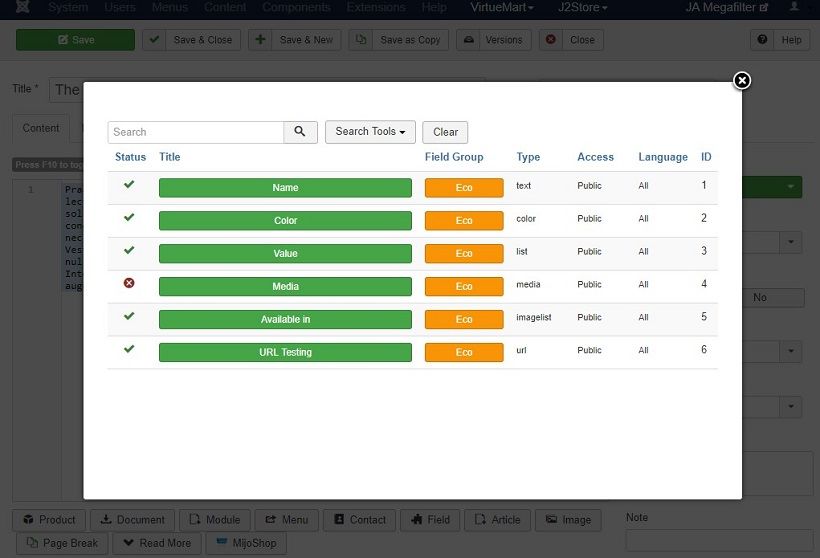
Task: Open the VirtueMart dropdown menu
Action: pos(502,7)
